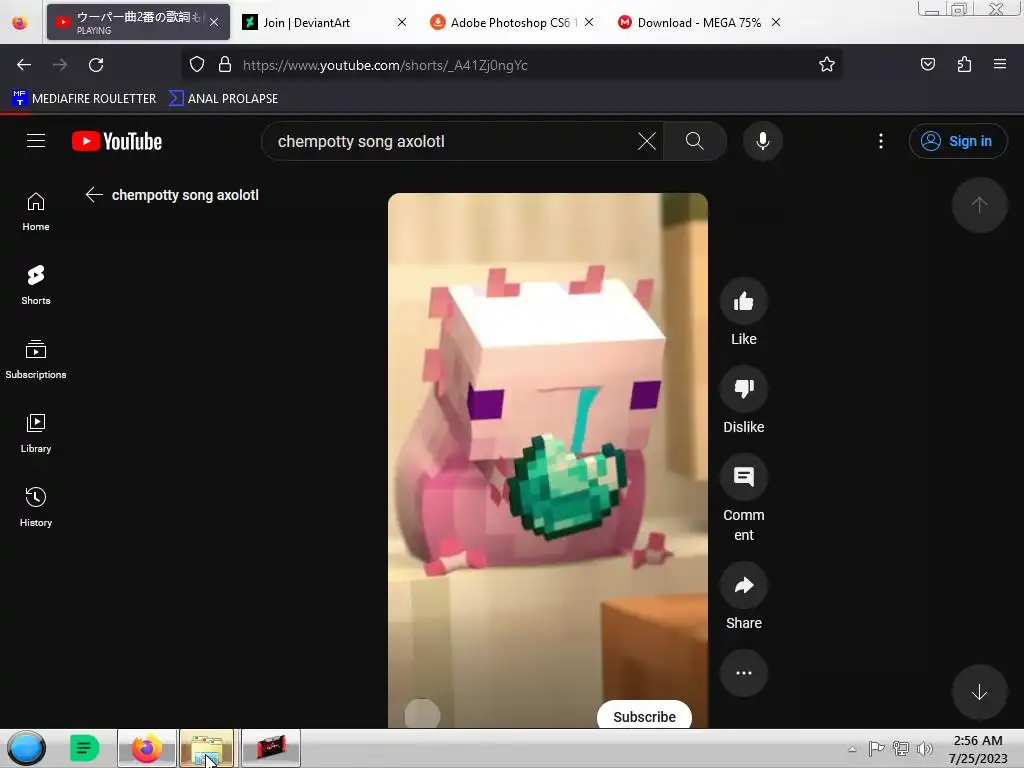Click the clock showing 2:56 AM
Viewport: 1024px width, 768px height.
tap(978, 749)
